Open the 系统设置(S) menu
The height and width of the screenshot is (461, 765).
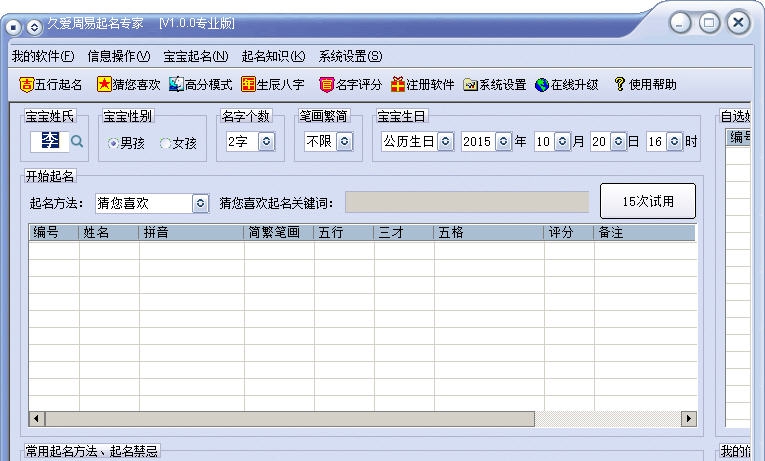[350, 56]
